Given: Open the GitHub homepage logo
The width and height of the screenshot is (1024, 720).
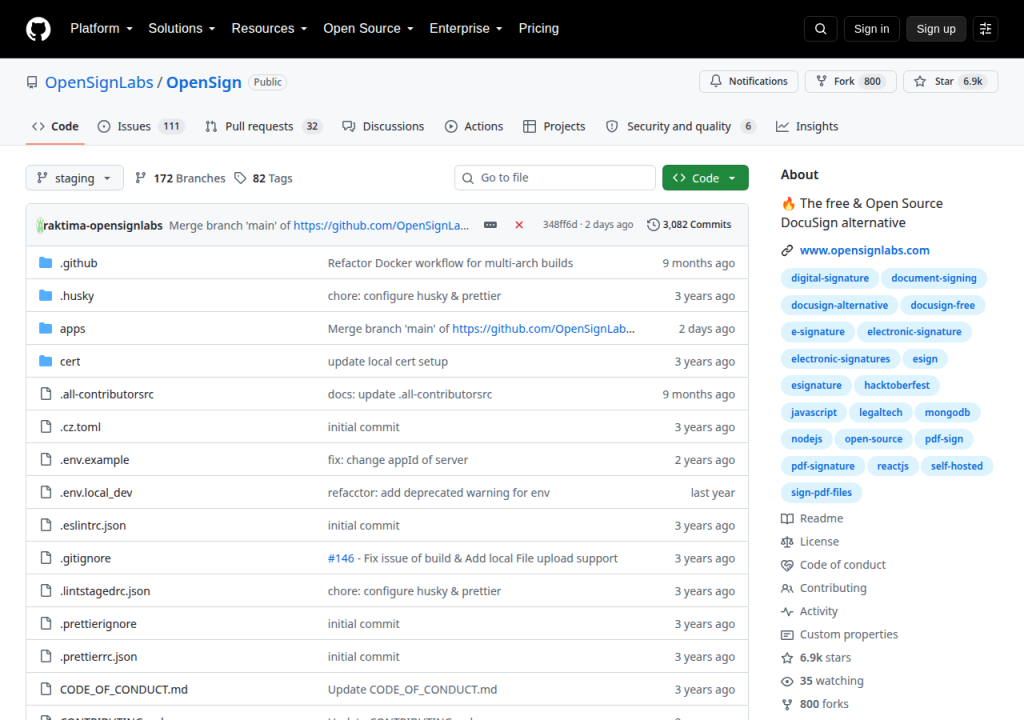Looking at the screenshot, I should click(38, 29).
